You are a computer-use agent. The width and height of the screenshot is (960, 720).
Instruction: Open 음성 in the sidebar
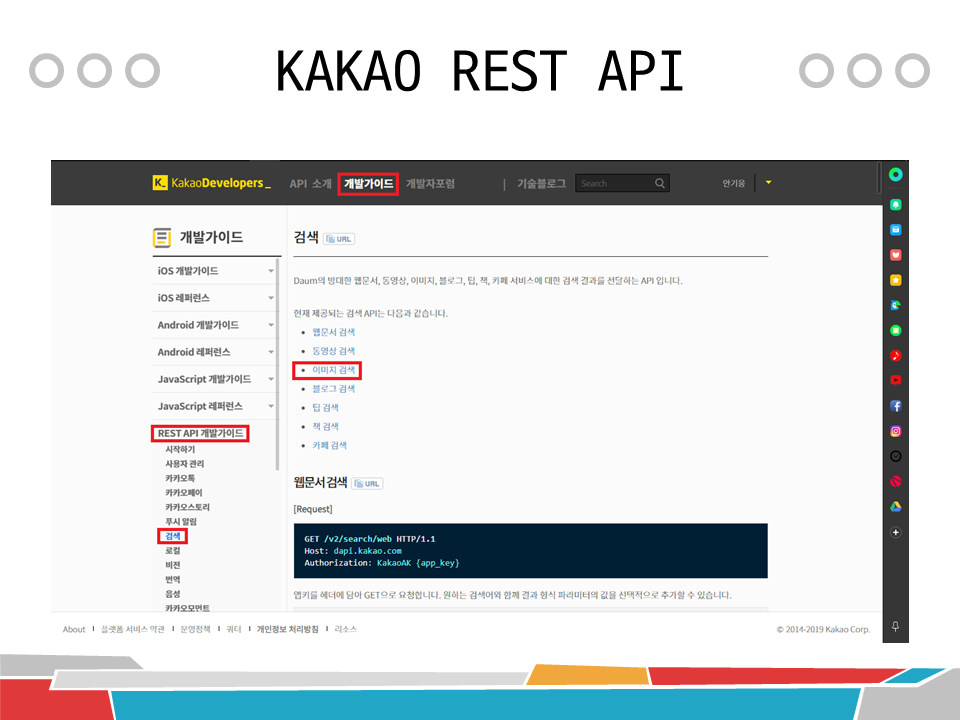[173, 594]
